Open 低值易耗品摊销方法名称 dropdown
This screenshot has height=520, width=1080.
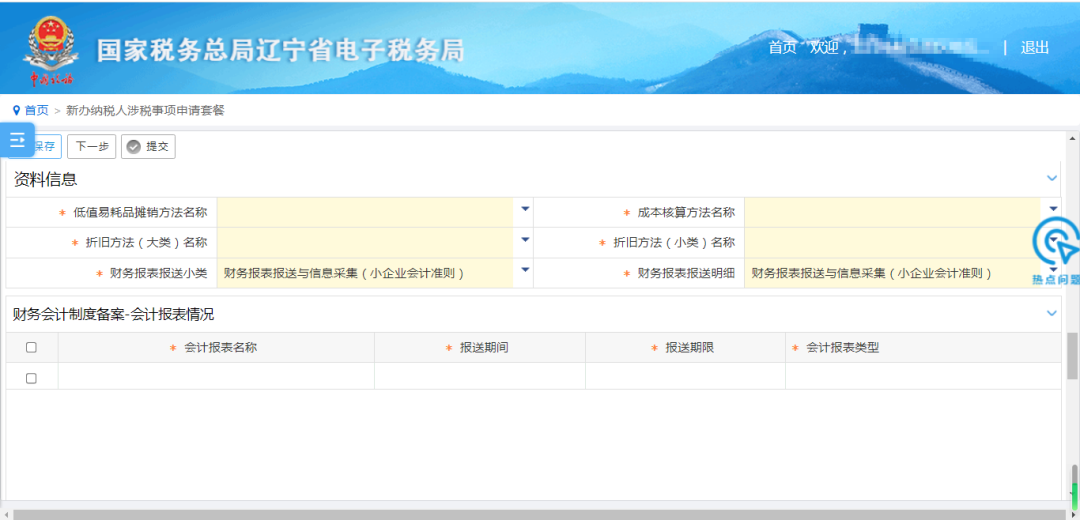tap(525, 210)
